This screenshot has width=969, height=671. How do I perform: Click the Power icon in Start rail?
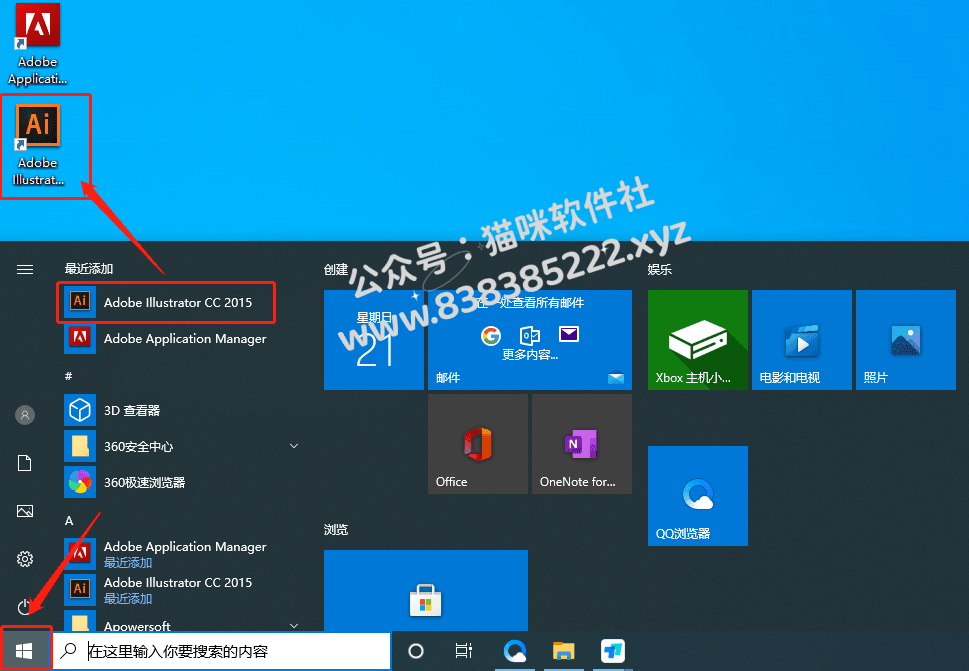[25, 607]
